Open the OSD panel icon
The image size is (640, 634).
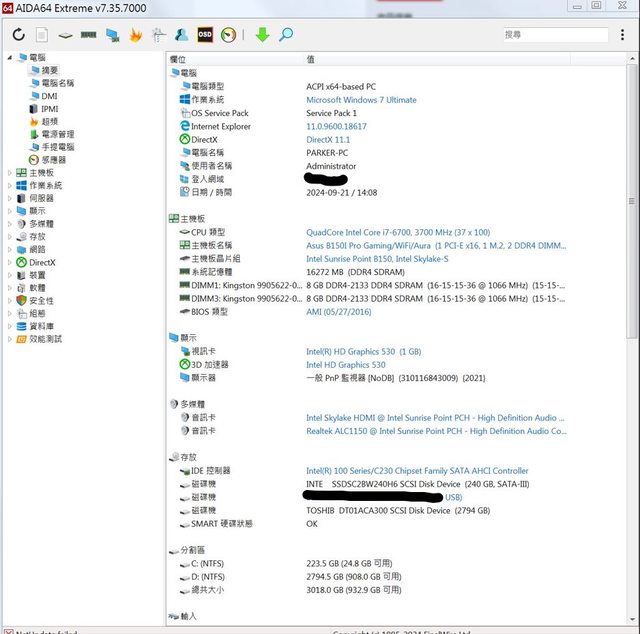[x=205, y=35]
